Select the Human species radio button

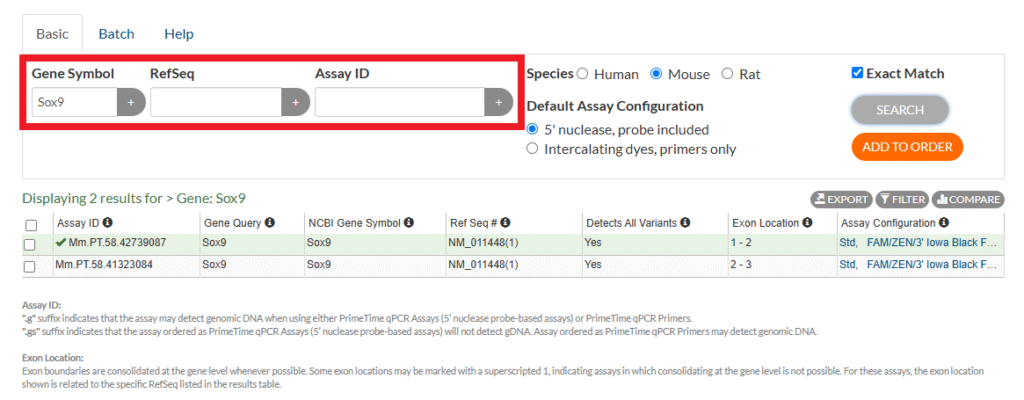pos(583,74)
